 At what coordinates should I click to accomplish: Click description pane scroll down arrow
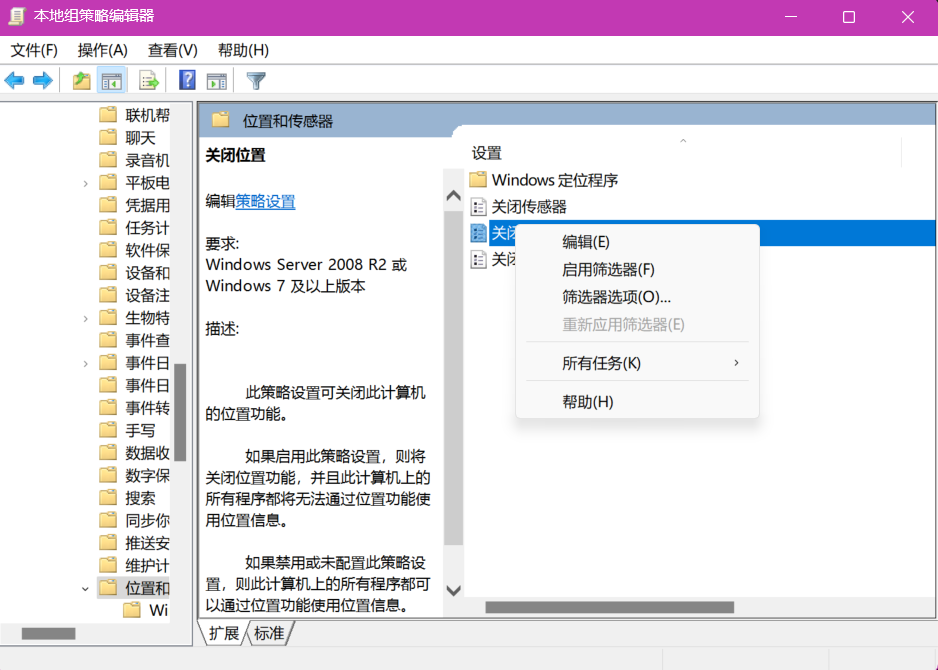tap(453, 591)
